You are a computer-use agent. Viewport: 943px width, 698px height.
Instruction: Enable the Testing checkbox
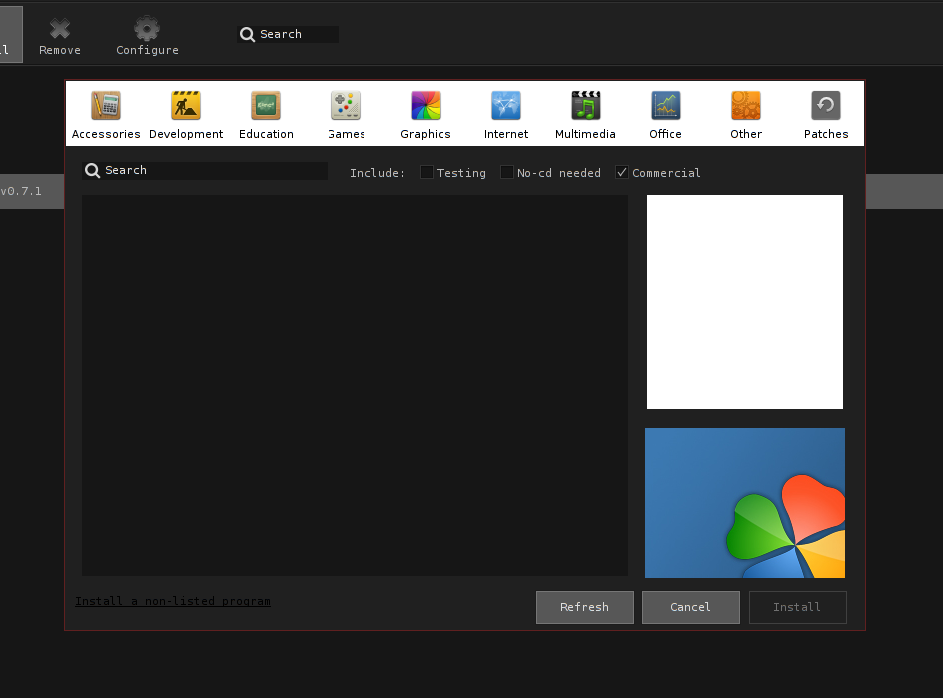pos(426,172)
